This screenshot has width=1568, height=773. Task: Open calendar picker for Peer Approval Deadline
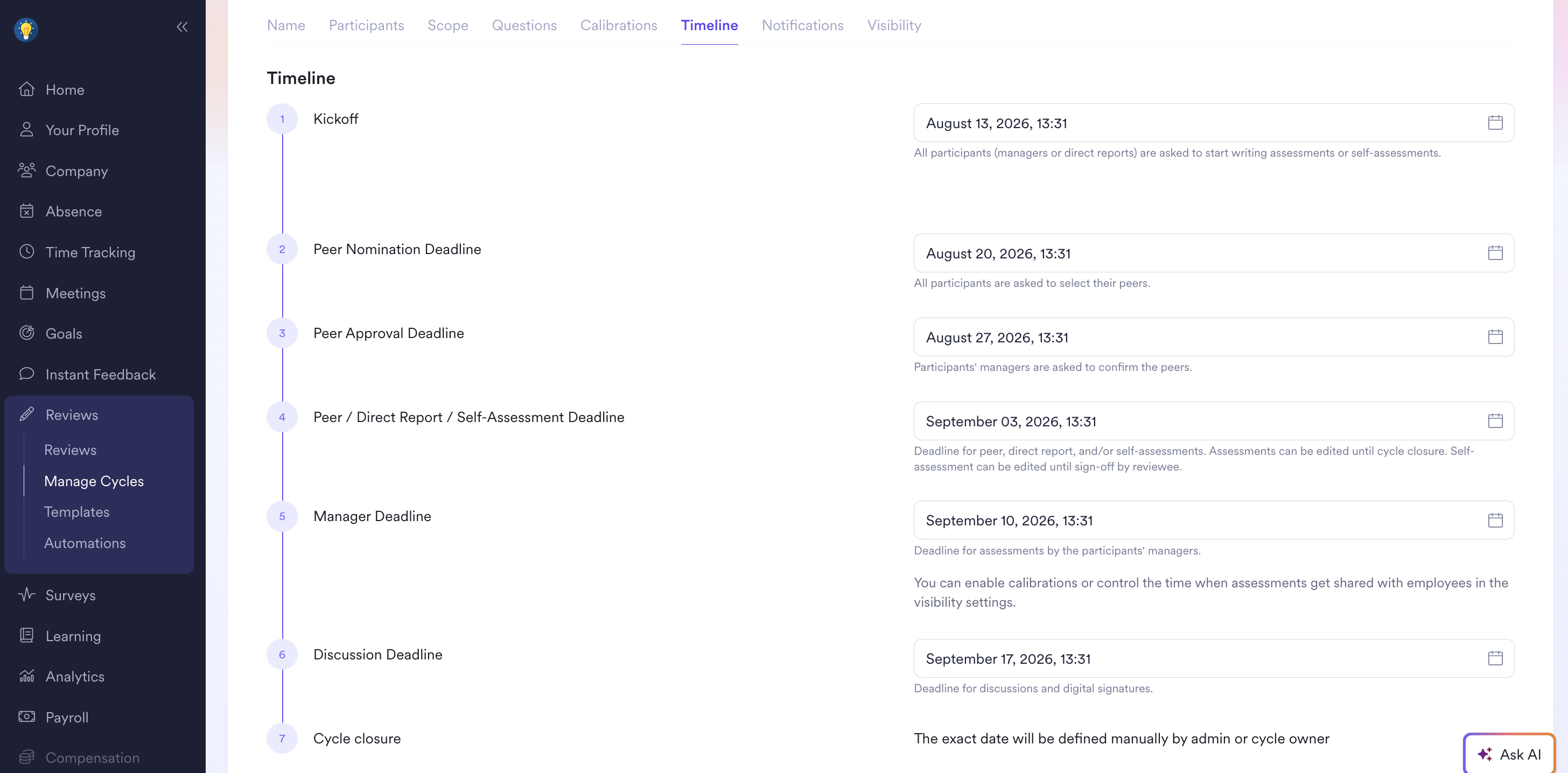[1495, 337]
